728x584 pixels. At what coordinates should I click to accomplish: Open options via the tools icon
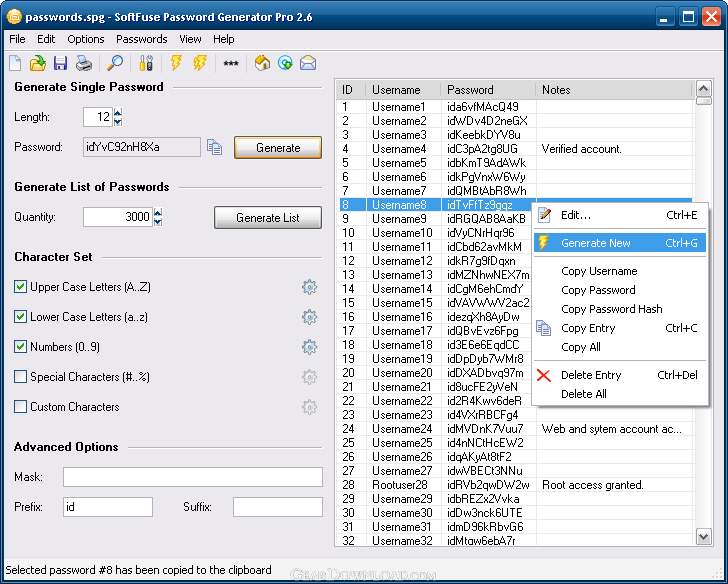click(146, 63)
